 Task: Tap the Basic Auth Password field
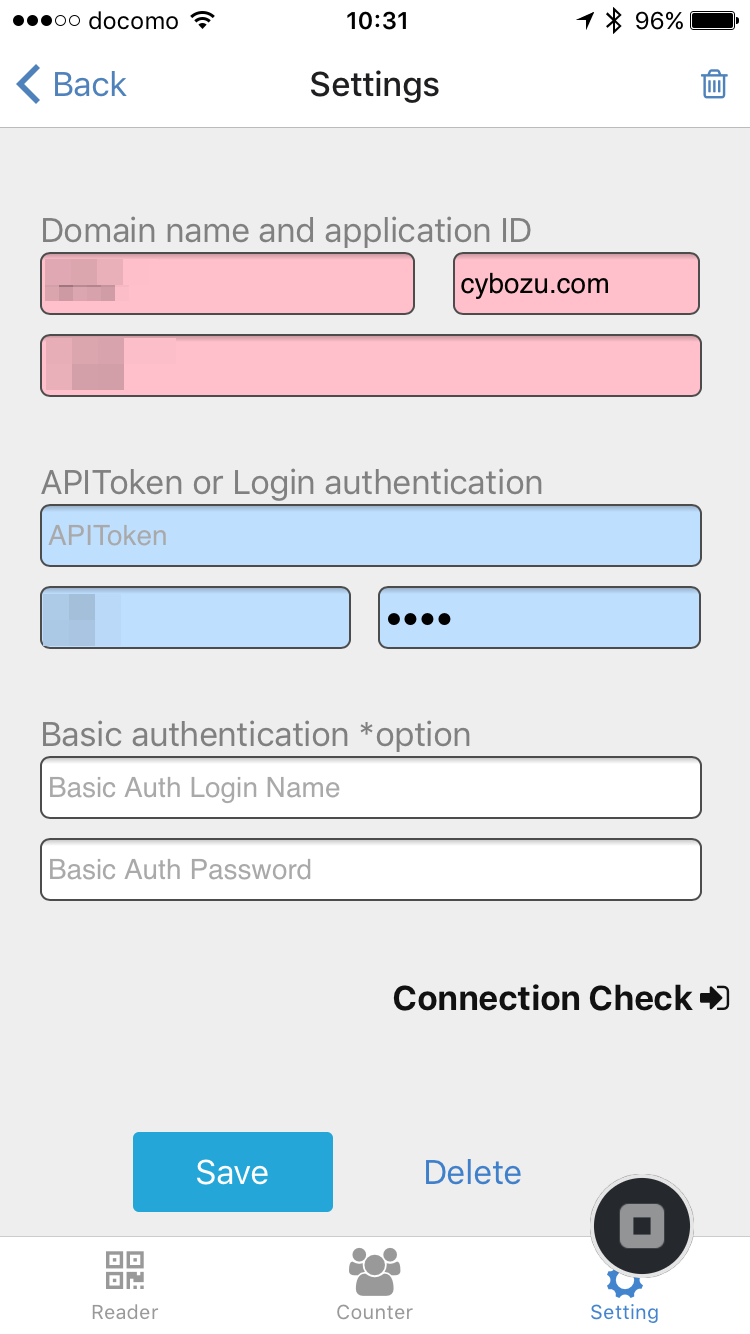(x=371, y=870)
